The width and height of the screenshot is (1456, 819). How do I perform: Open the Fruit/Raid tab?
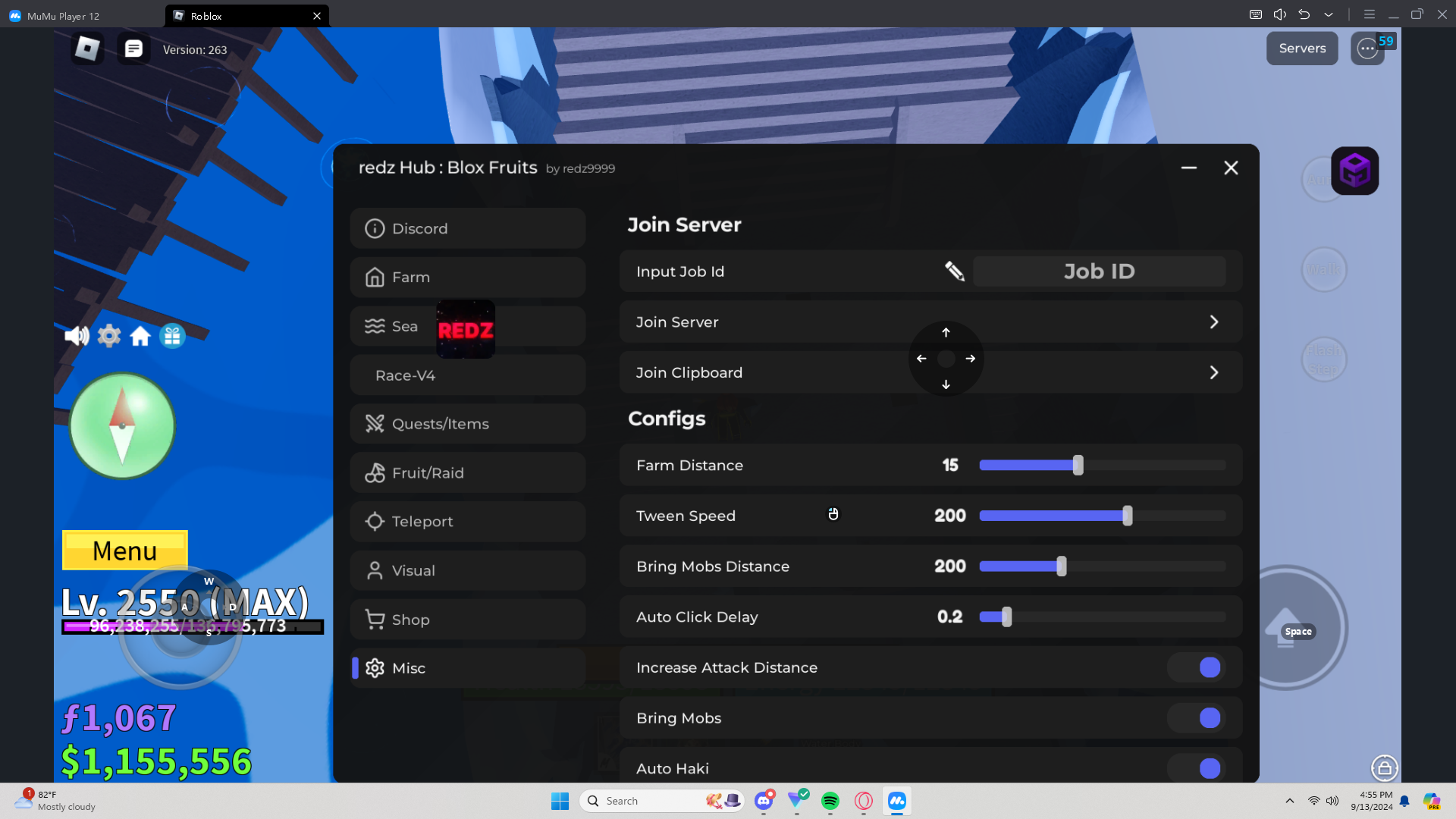468,473
